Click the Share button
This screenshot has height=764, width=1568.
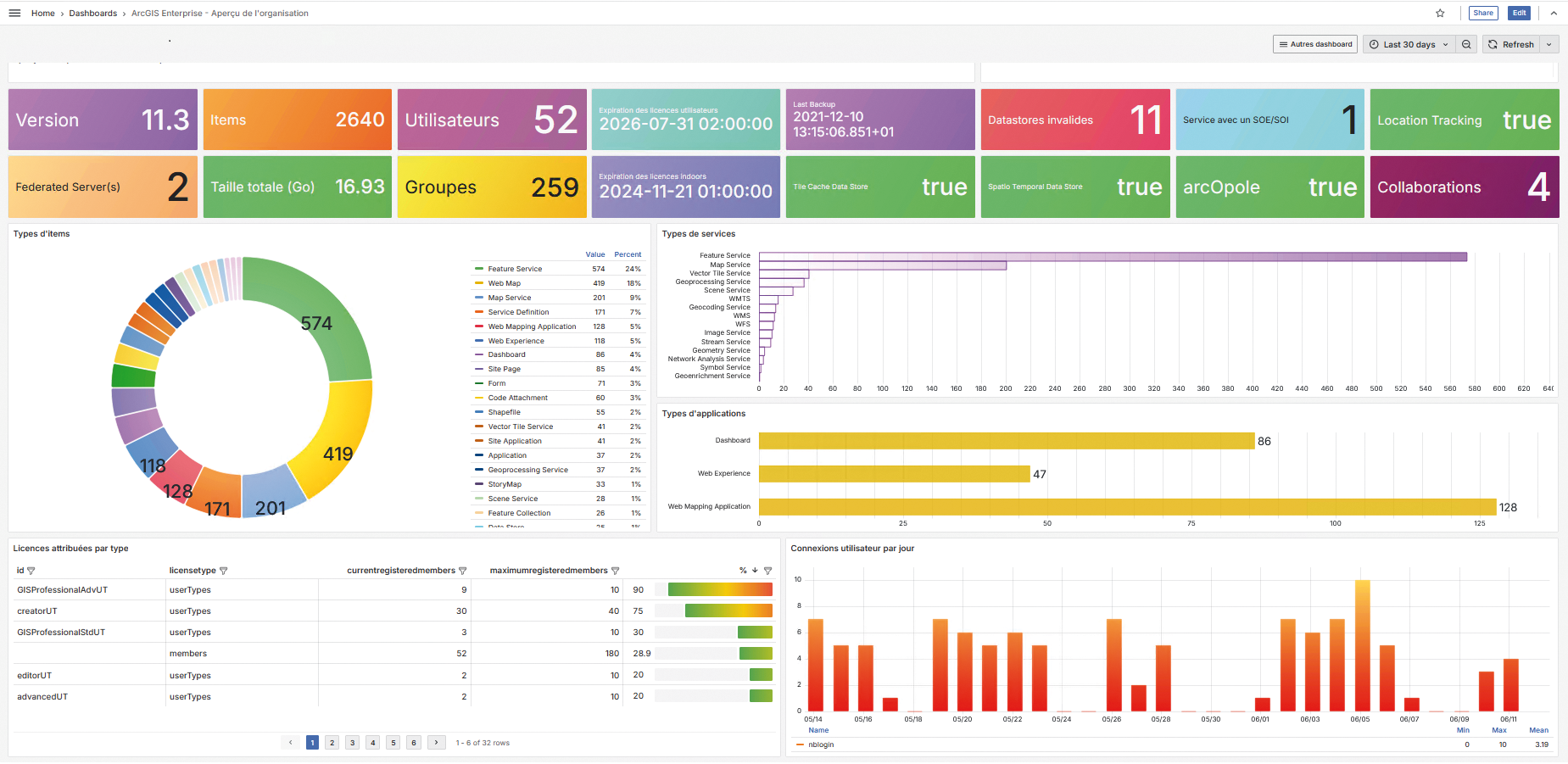(x=1483, y=13)
